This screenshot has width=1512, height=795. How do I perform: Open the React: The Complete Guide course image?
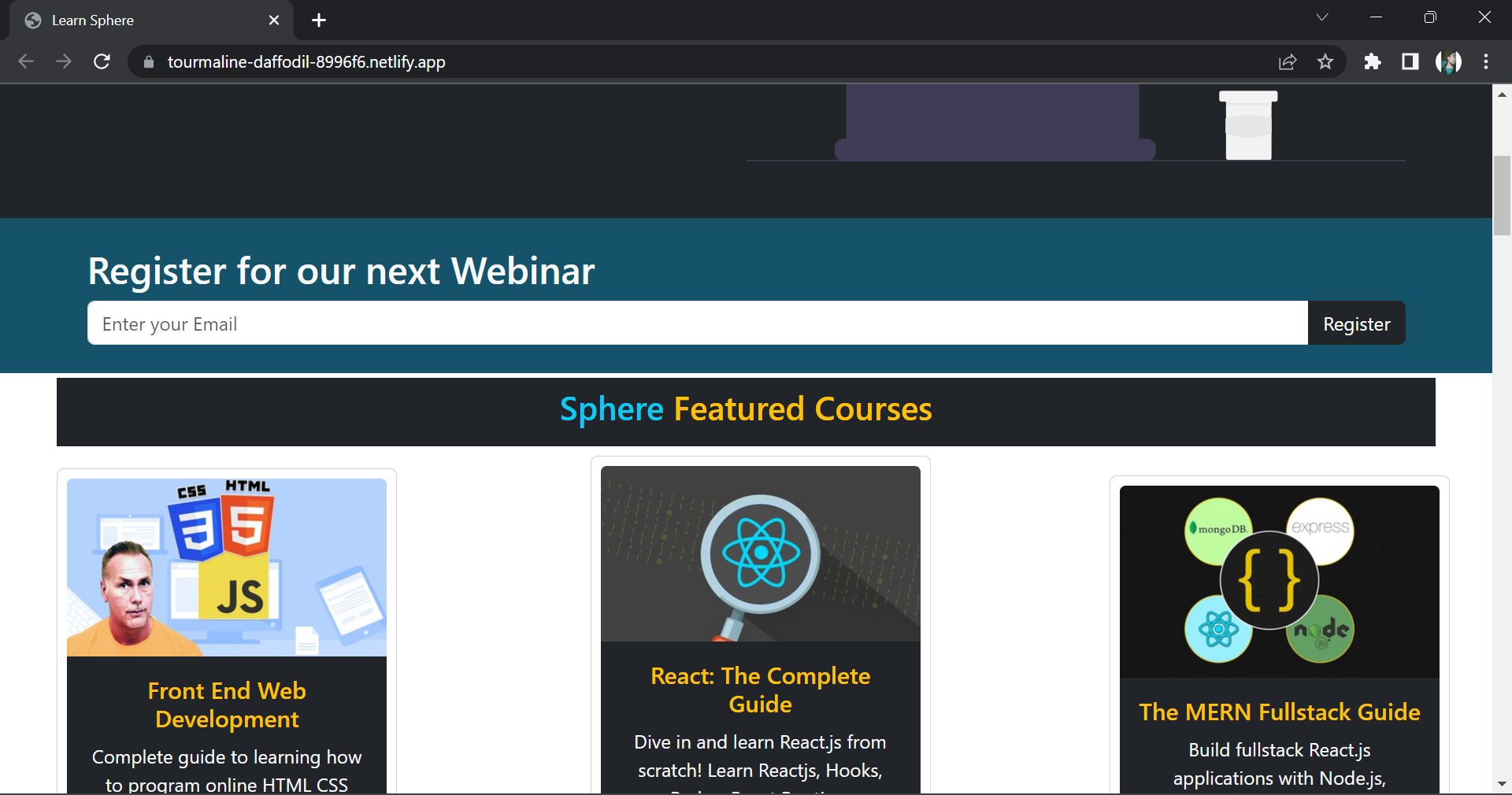[x=760, y=553]
